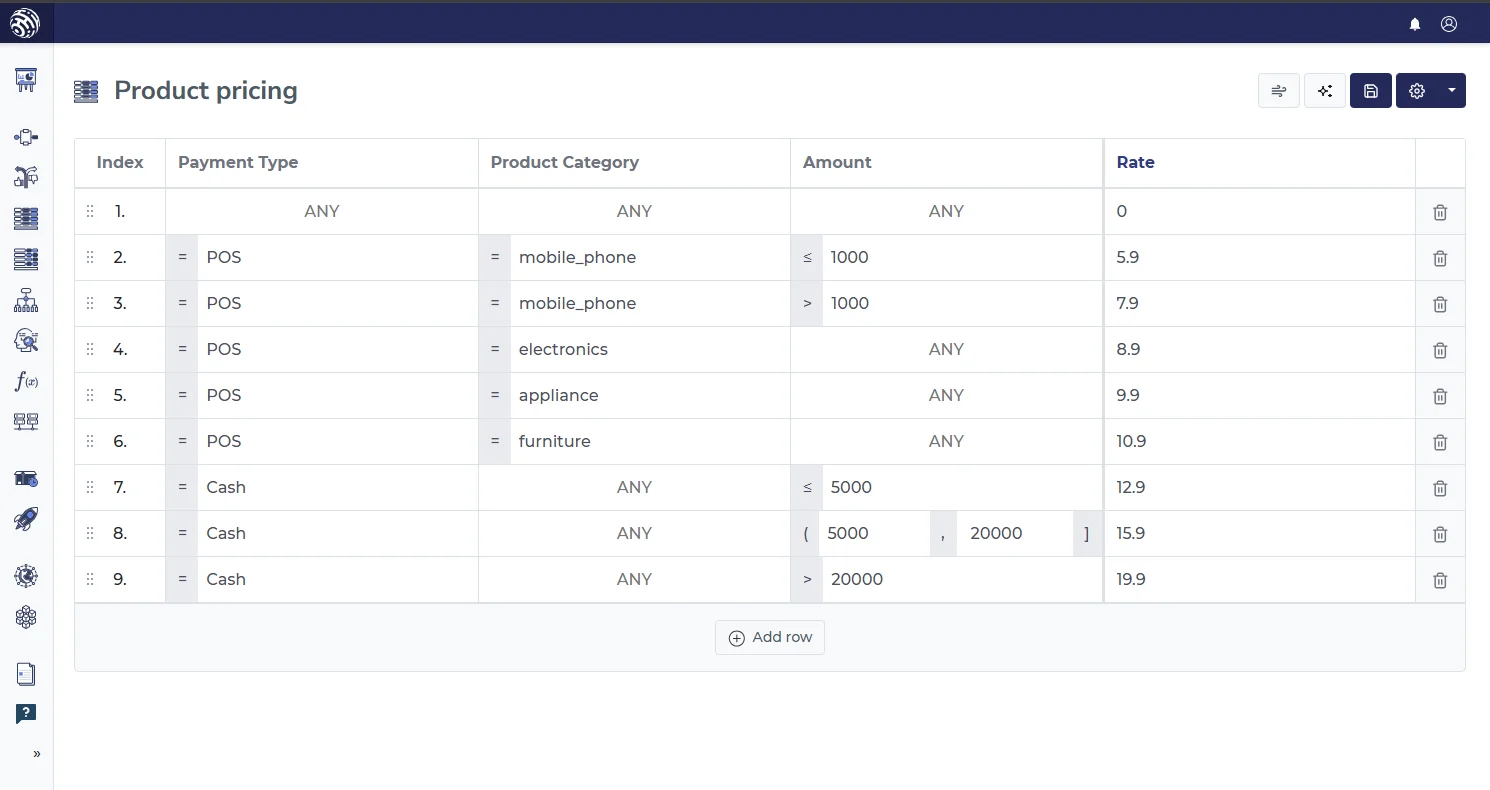Open the notifications bell

click(1415, 24)
